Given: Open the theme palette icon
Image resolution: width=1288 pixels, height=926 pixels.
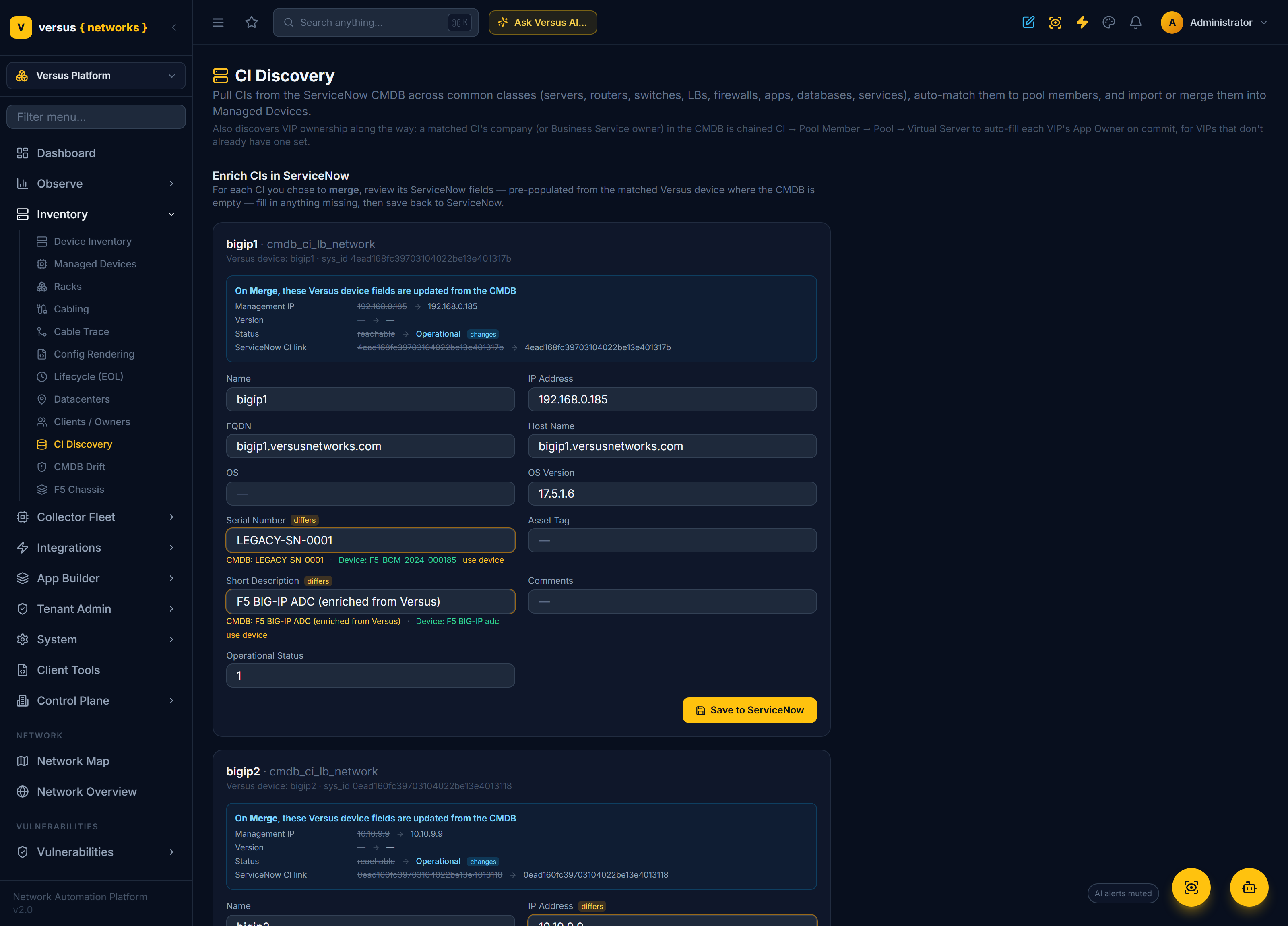Looking at the screenshot, I should pos(1109,23).
